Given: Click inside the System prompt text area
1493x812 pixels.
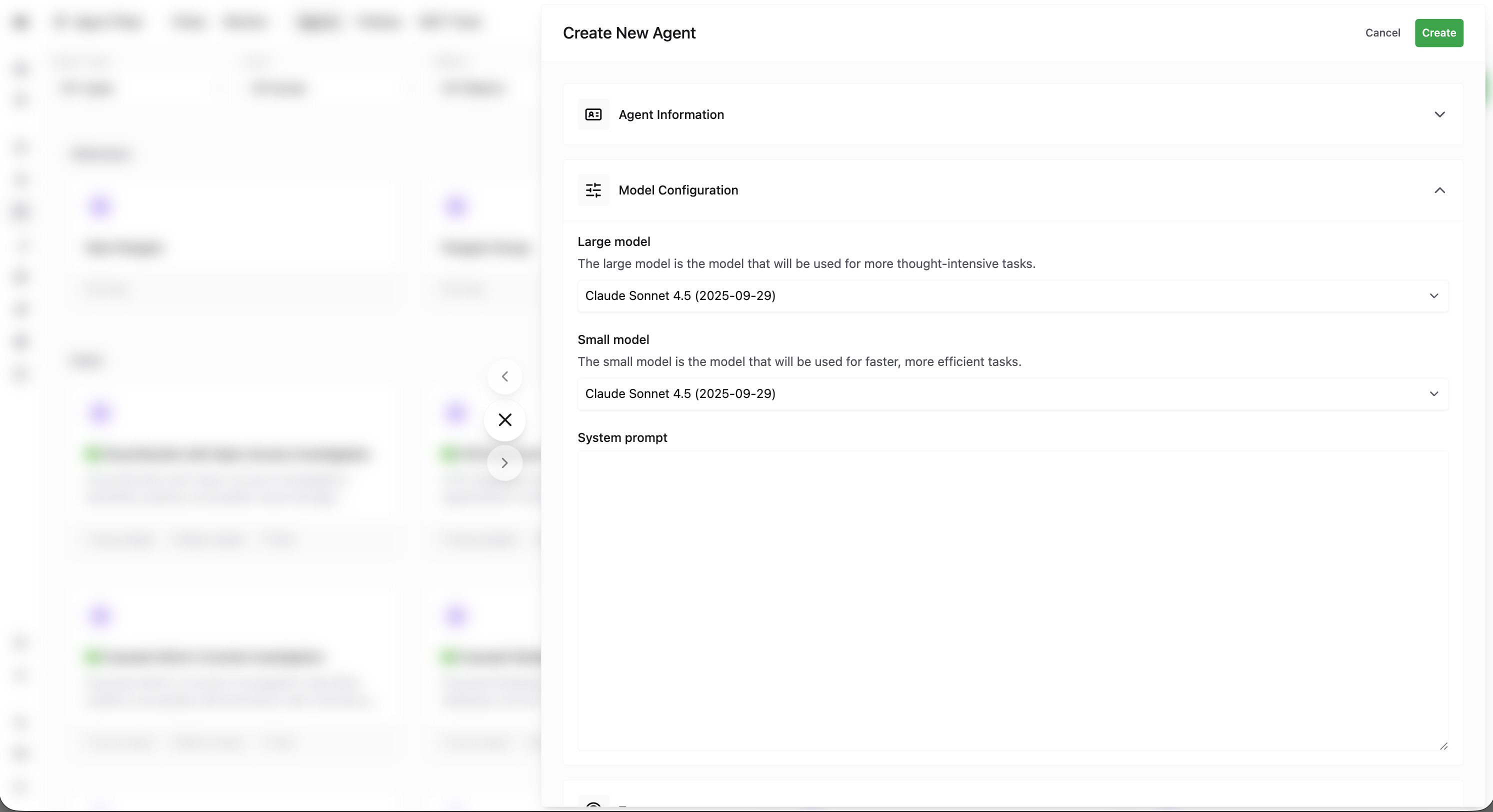Looking at the screenshot, I should click(1012, 600).
